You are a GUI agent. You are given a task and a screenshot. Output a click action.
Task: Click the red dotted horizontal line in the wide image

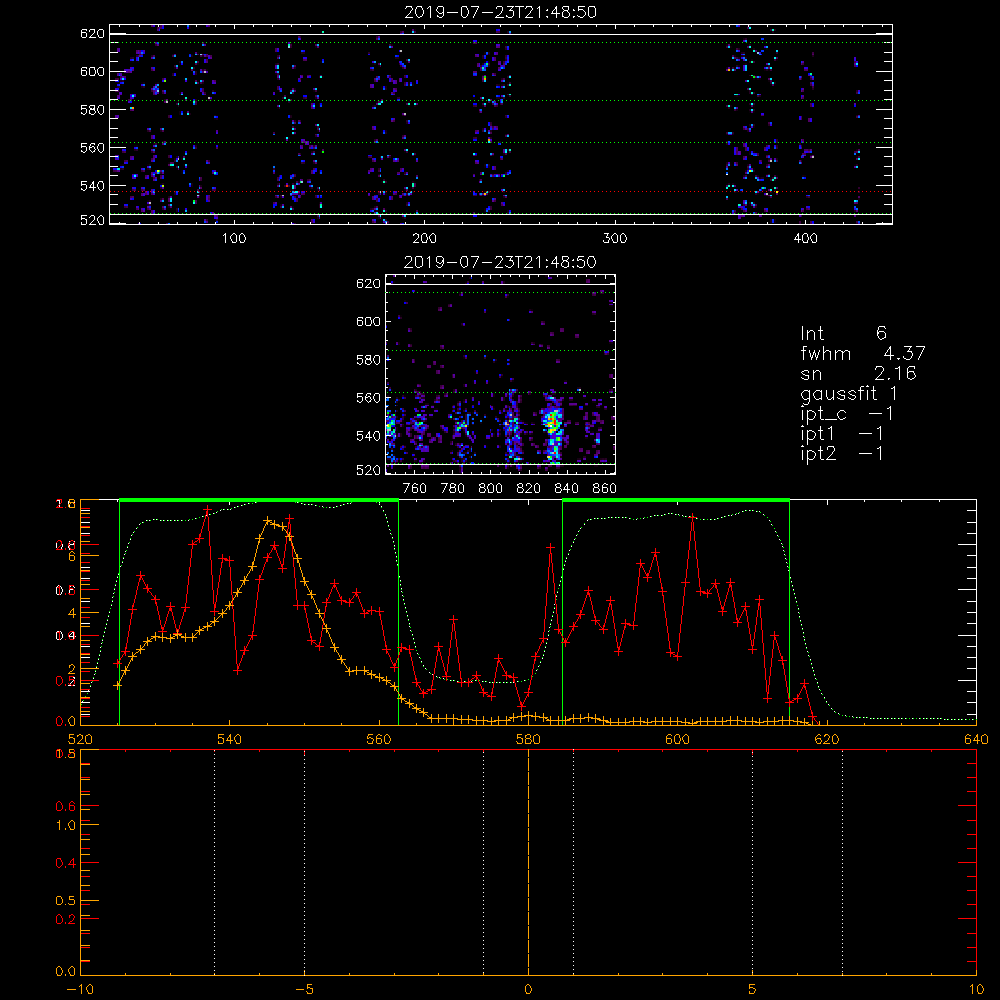pyautogui.click(x=501, y=191)
